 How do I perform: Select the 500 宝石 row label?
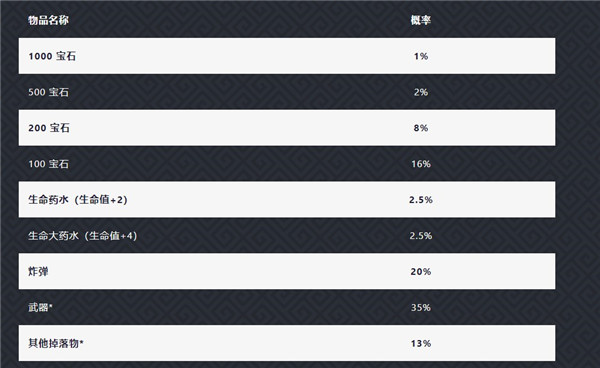tap(49, 92)
